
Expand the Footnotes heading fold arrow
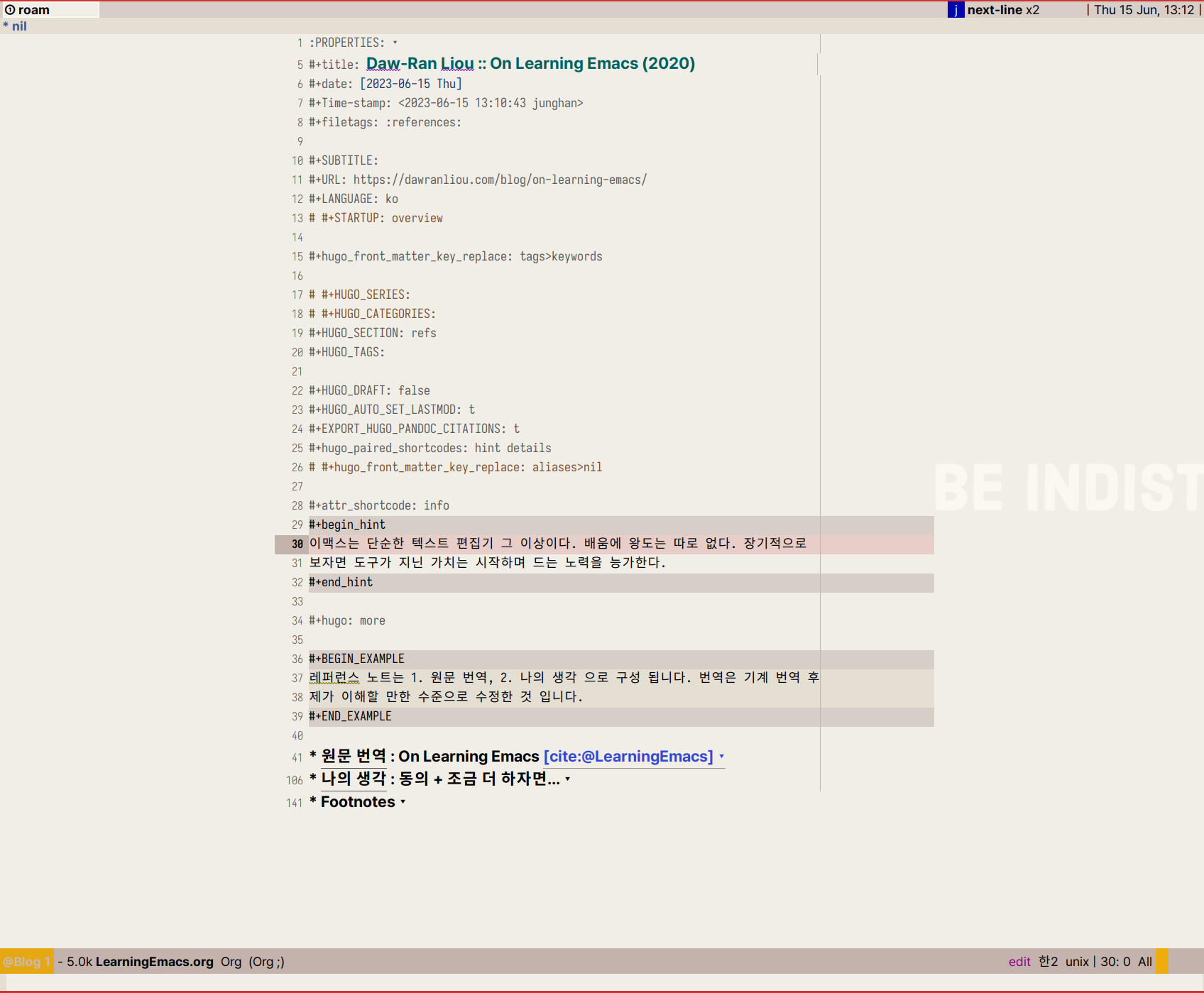click(403, 802)
